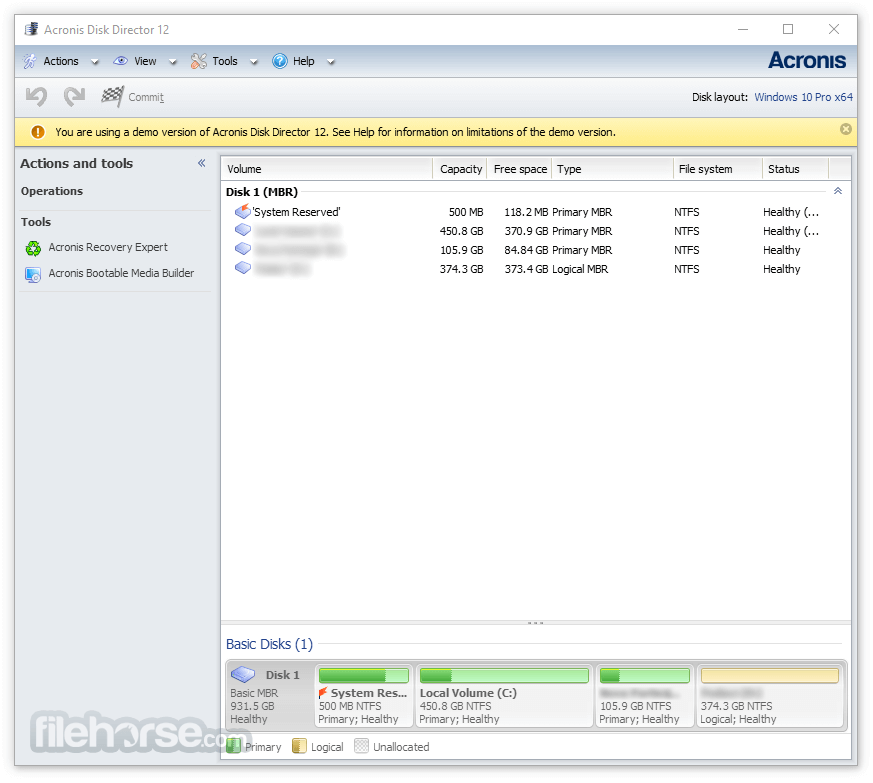This screenshot has width=873, height=783.
Task: Launch Acronis Bootable Media Builder
Action: tap(120, 273)
